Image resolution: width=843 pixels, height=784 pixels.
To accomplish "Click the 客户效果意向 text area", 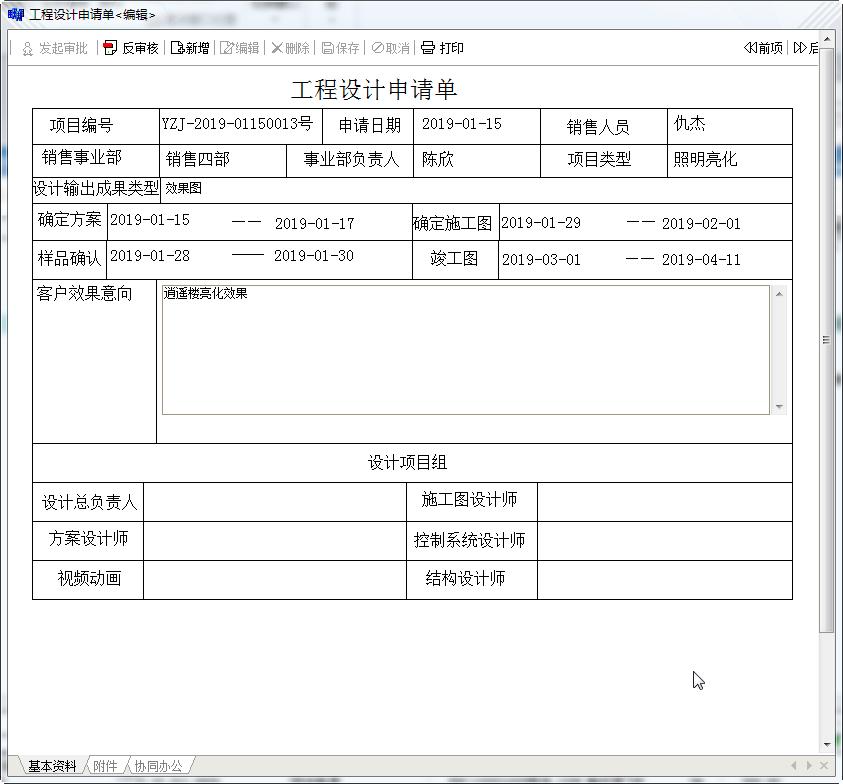I will [466, 349].
